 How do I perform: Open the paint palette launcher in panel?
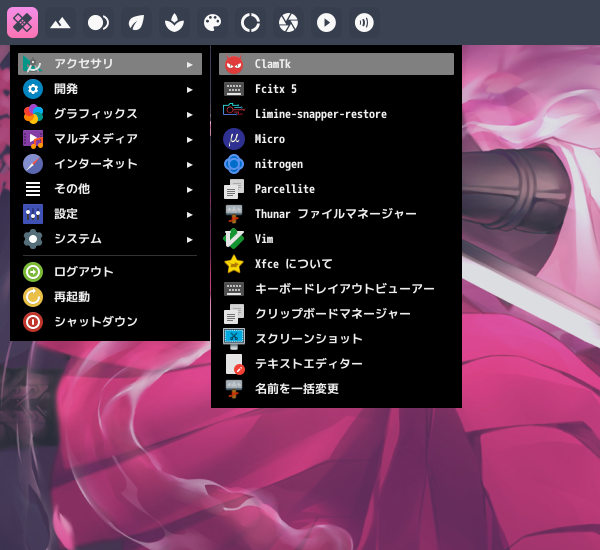[x=212, y=21]
